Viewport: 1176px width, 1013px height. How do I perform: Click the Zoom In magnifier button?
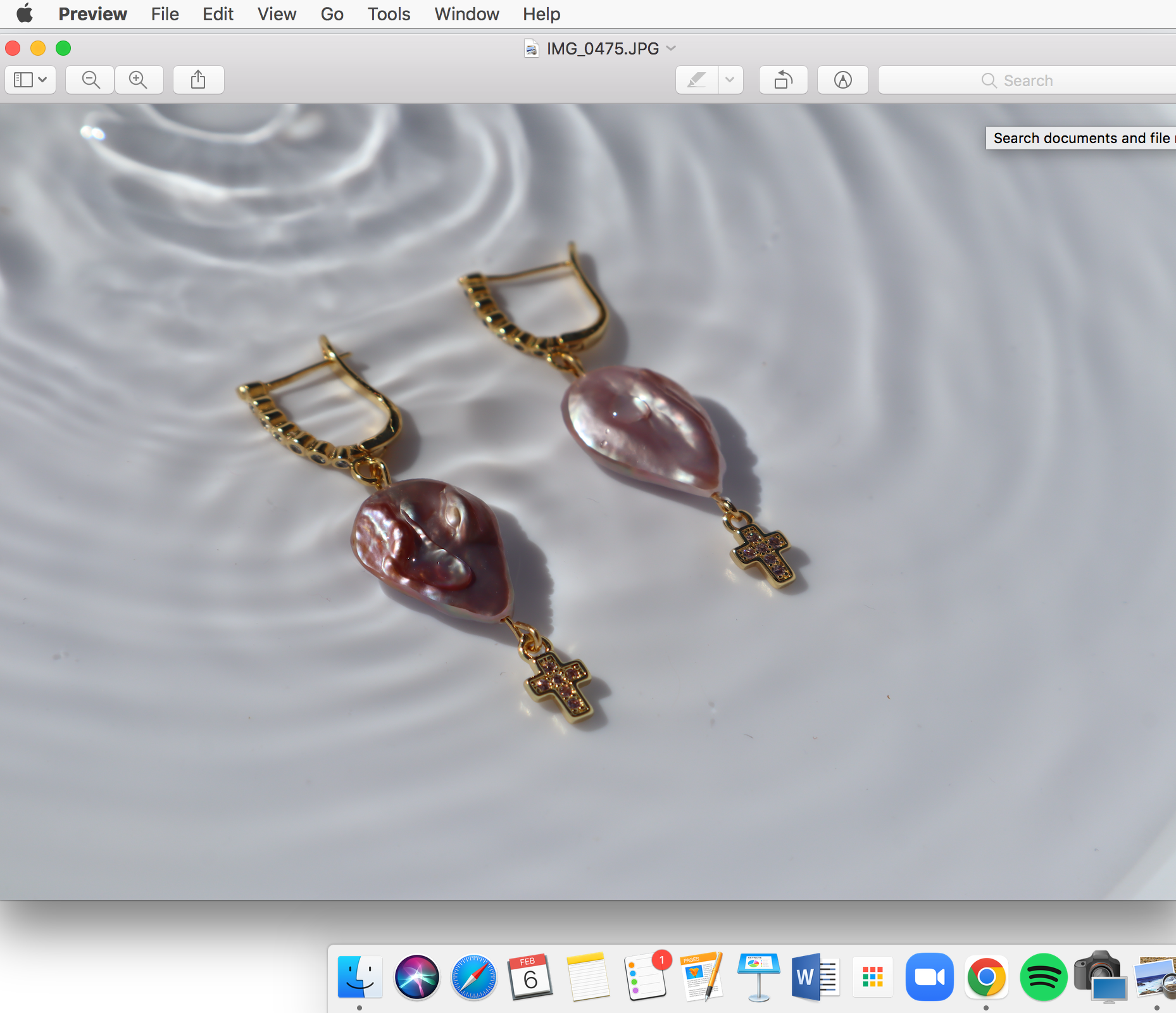tap(138, 80)
